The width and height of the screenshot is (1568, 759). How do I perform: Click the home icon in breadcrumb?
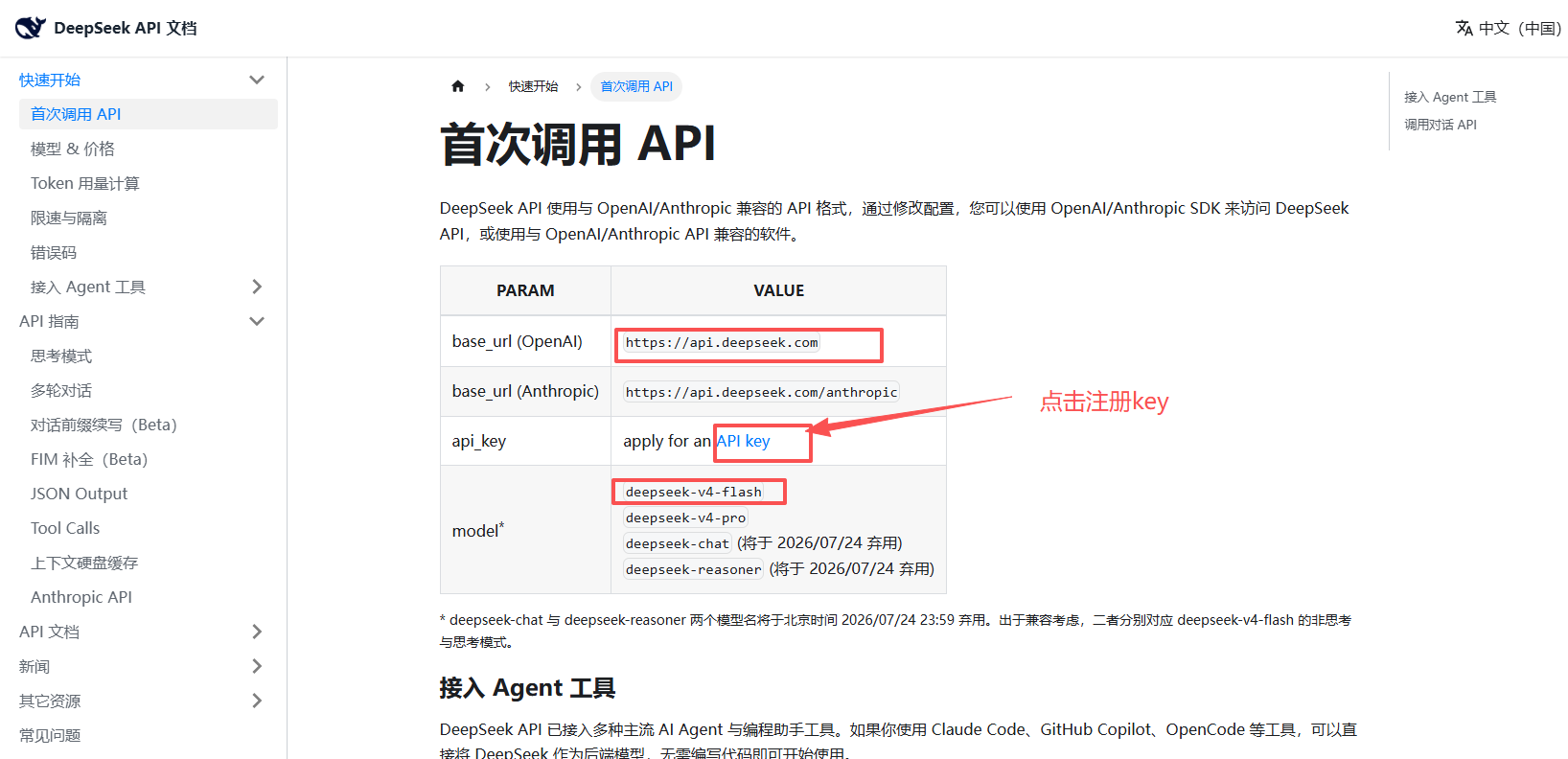coord(458,86)
